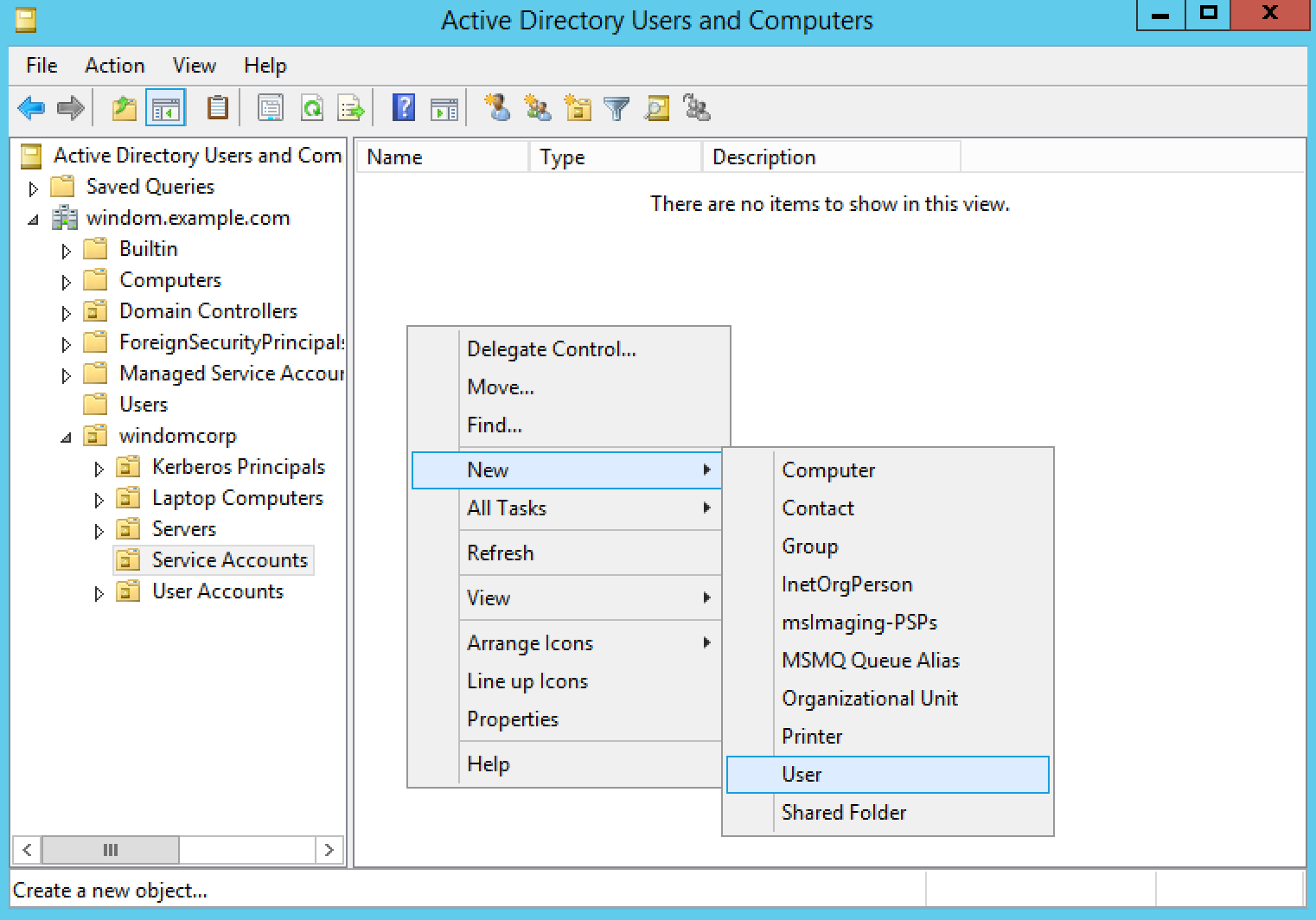Go up one level in the console
Image resolution: width=1316 pixels, height=920 pixels.
(x=123, y=108)
